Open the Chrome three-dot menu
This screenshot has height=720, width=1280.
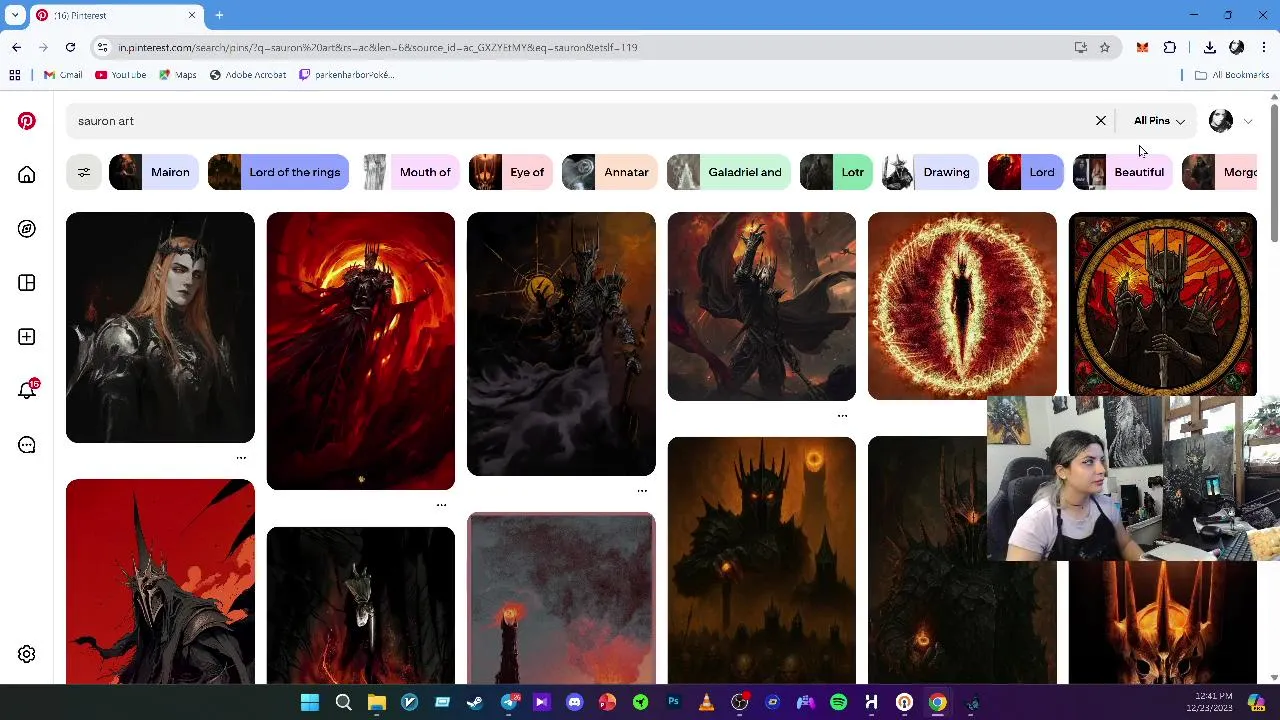(1264, 47)
